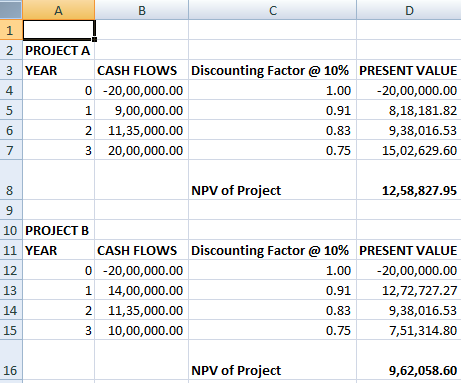The height and width of the screenshot is (383, 461).
Task: Click discount factor 0.91 in row 13
Action: 272,290
